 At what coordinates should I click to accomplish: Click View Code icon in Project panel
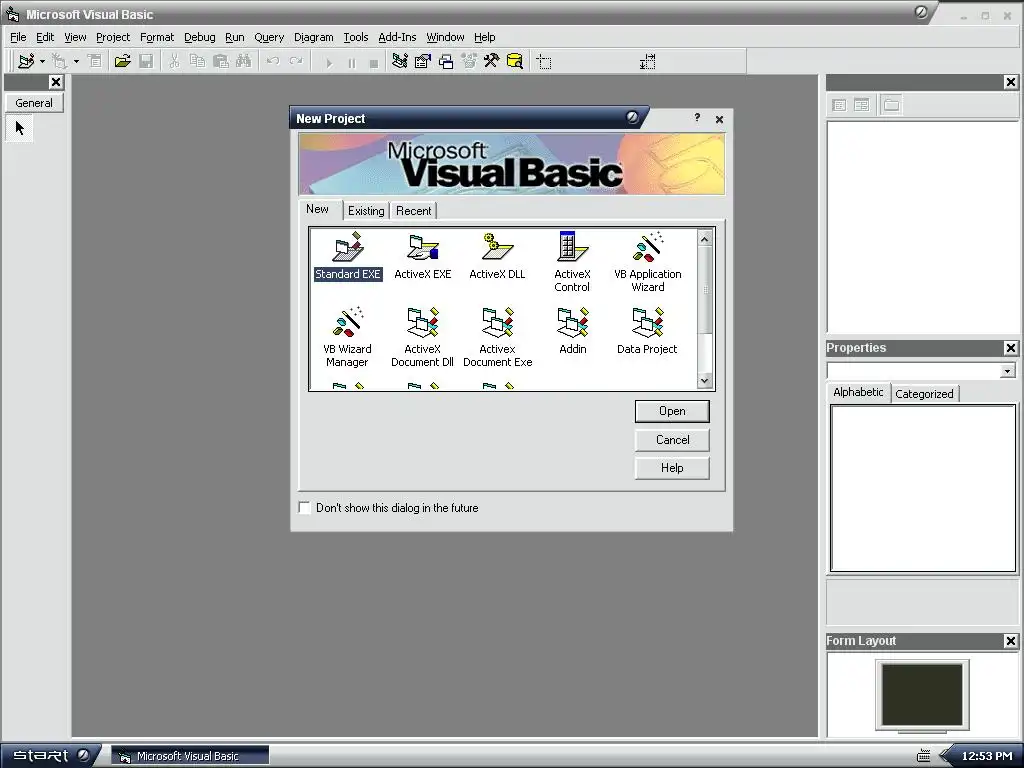[x=839, y=105]
